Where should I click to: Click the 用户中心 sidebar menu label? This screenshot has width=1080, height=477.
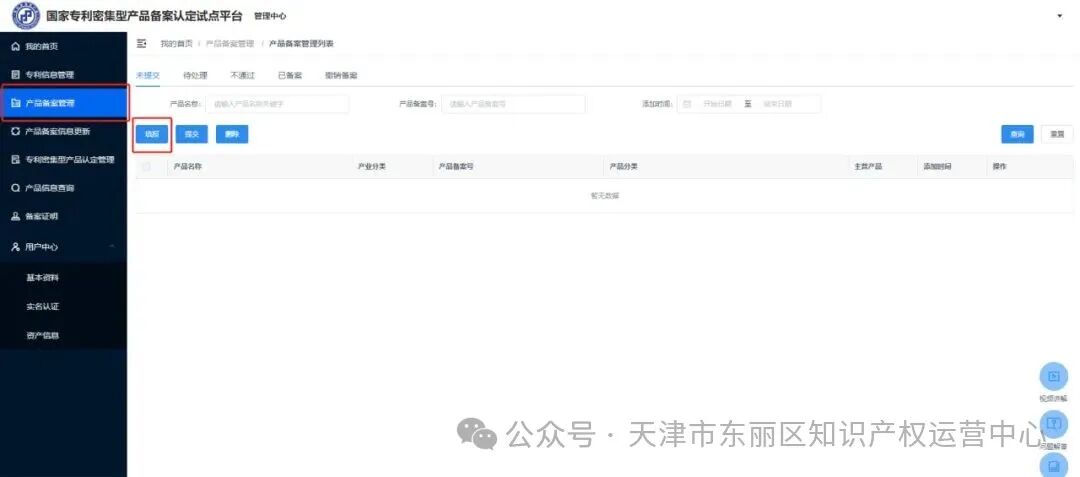pos(41,246)
